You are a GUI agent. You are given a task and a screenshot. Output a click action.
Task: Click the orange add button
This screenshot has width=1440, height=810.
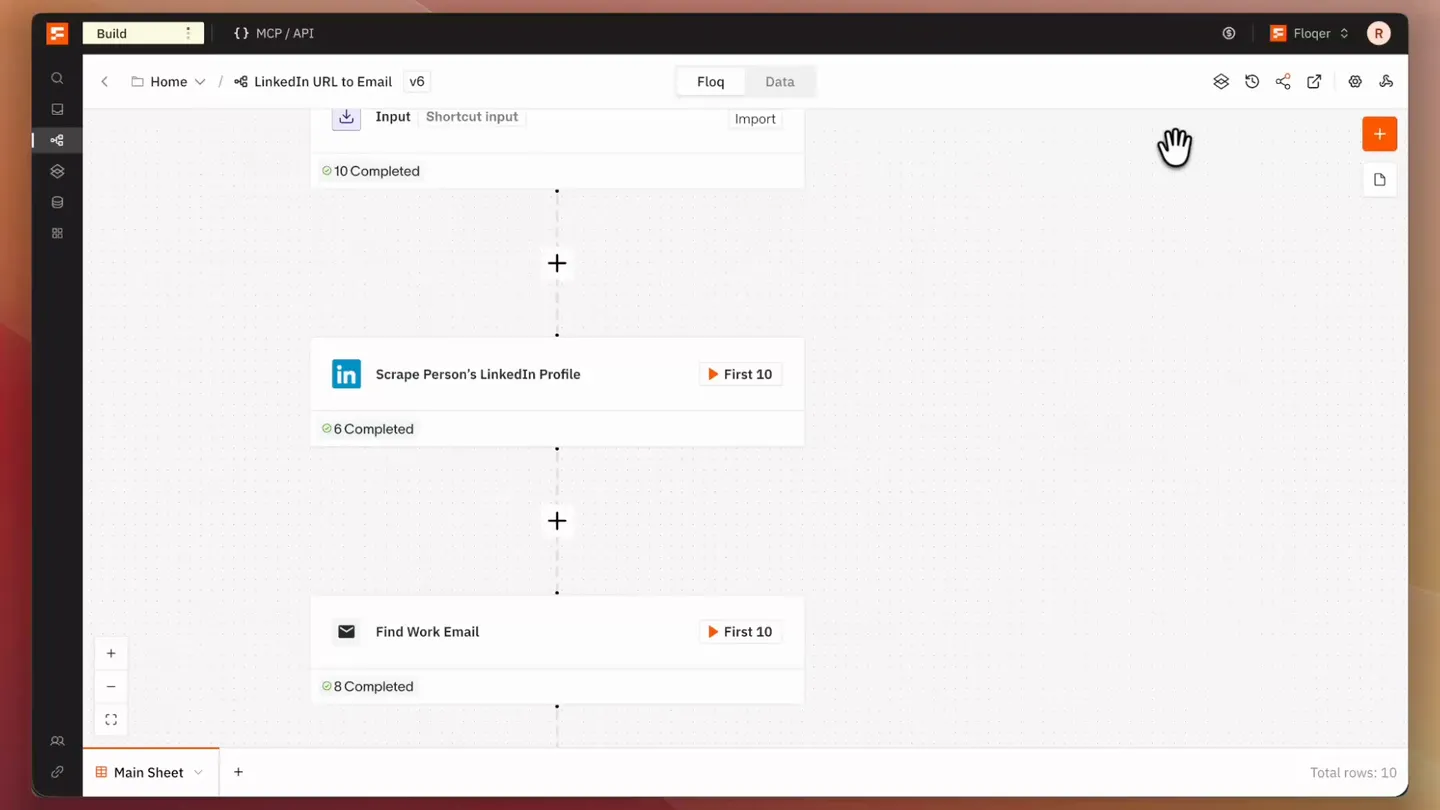[1380, 134]
